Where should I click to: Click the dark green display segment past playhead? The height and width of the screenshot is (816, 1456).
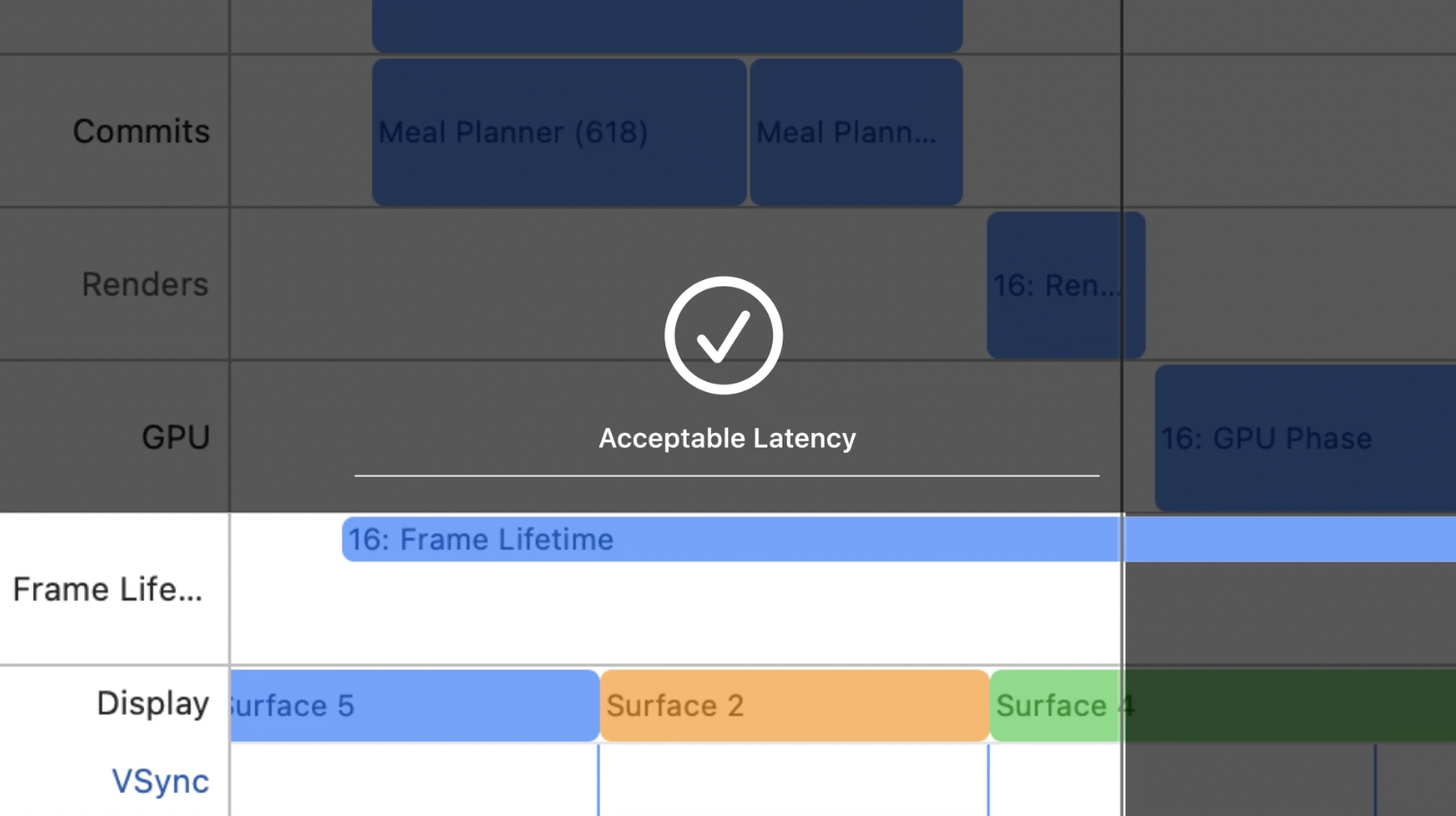point(1290,706)
